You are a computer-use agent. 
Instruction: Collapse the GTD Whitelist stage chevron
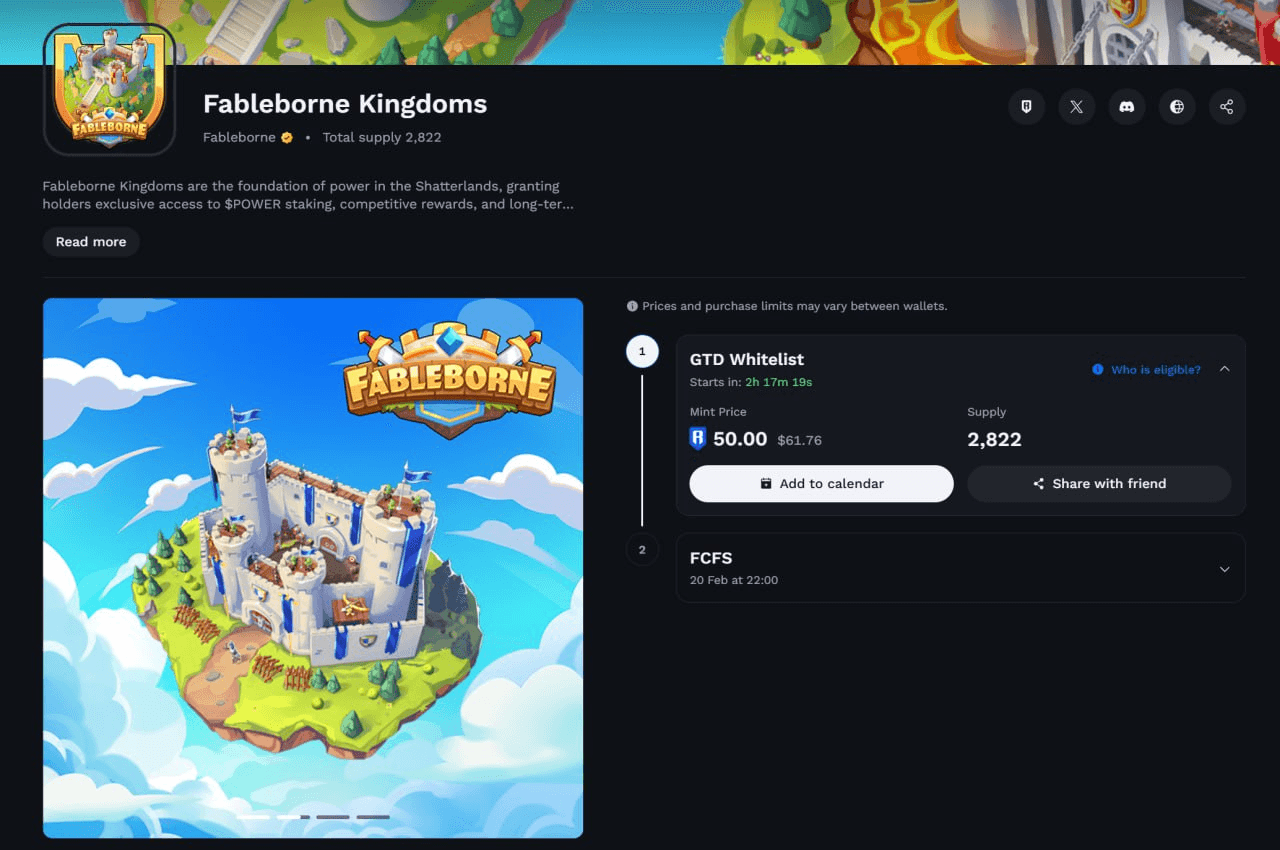1225,369
